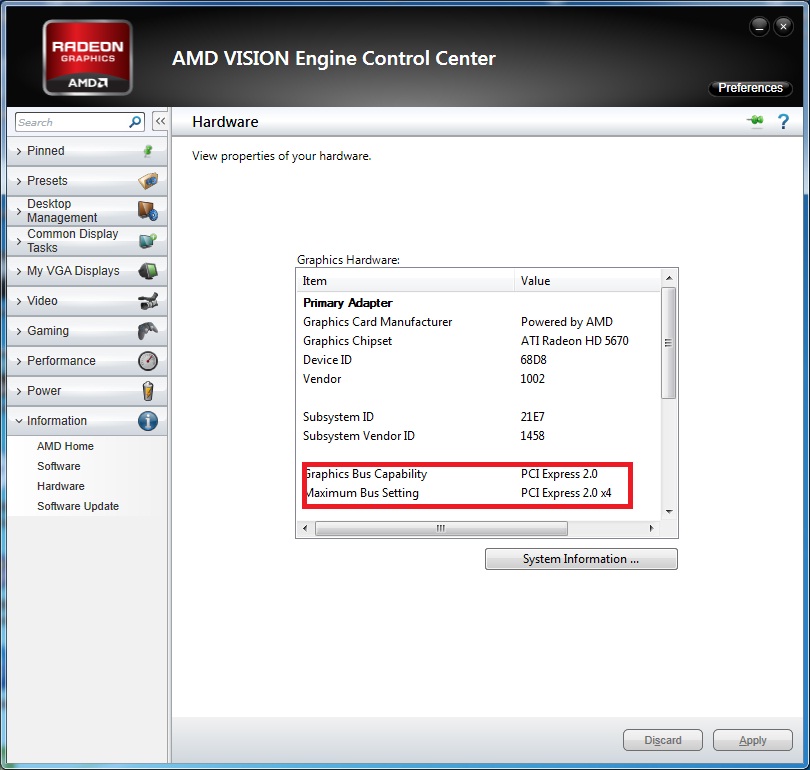Select the Graphics Card Manufacturer row

(x=479, y=322)
